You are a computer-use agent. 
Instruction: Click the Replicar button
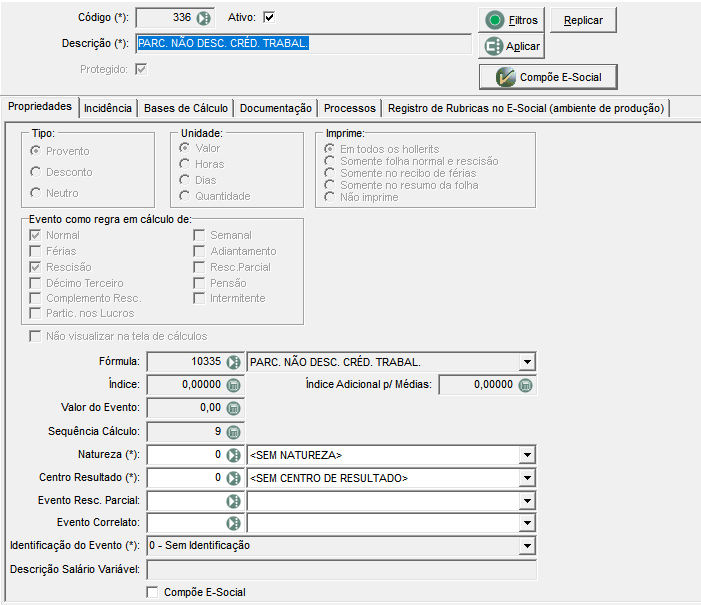583,21
